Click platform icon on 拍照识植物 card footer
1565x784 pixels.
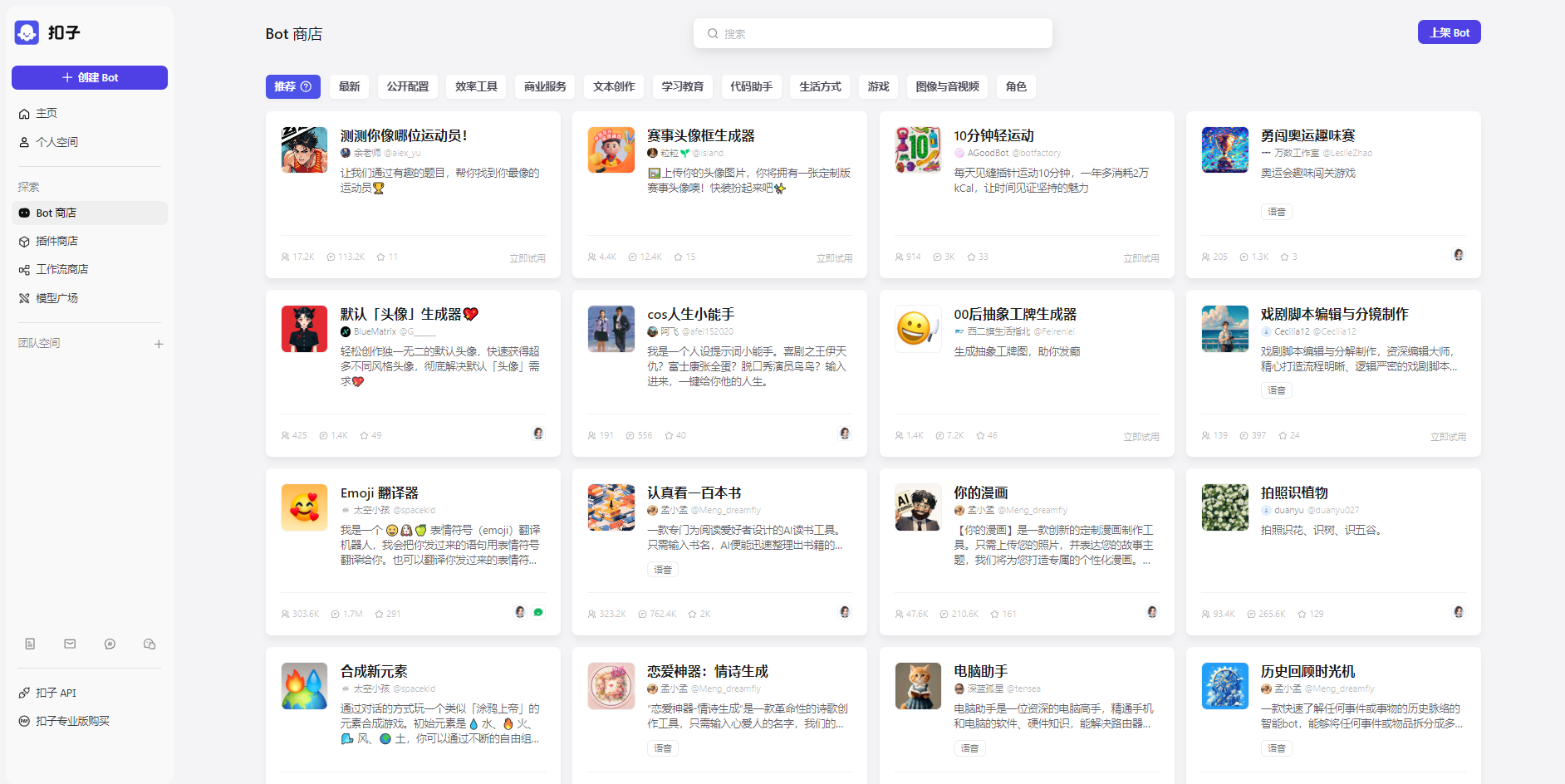pyautogui.click(x=1459, y=612)
